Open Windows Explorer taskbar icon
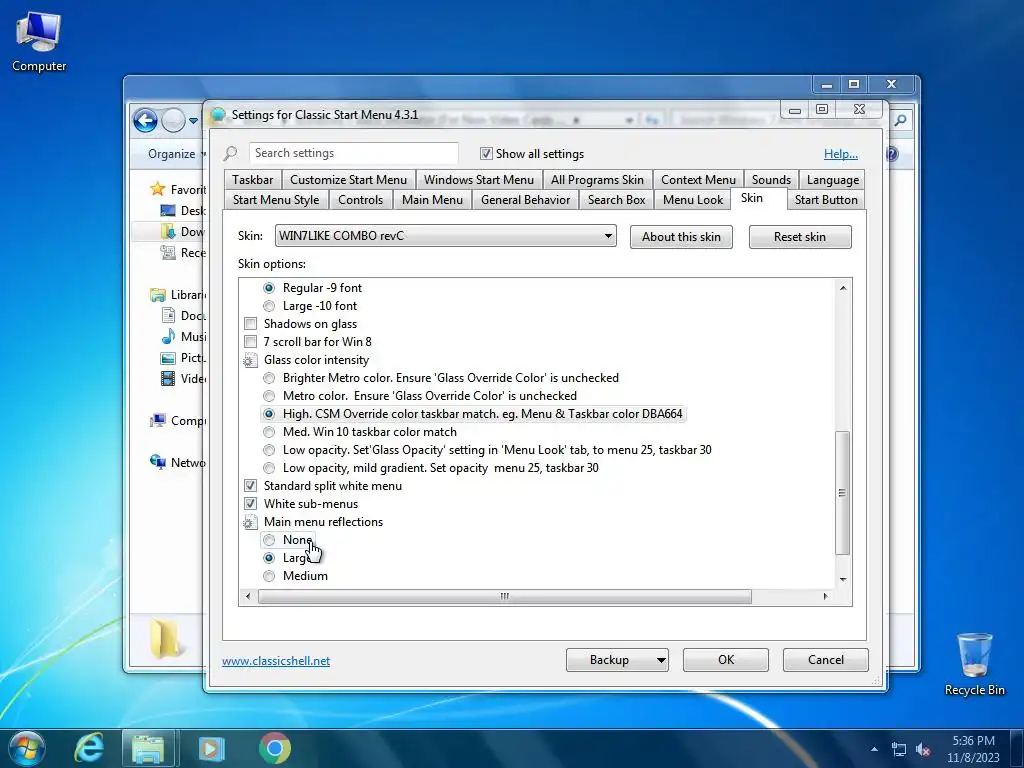 [148, 748]
